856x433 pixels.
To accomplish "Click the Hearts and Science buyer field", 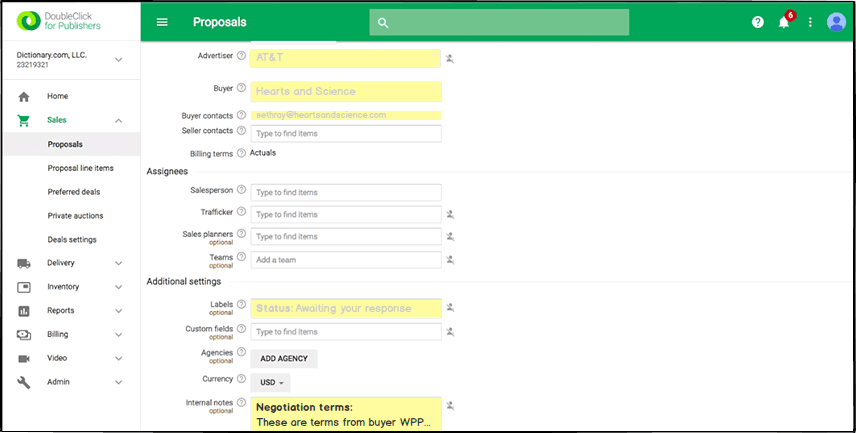I will (x=346, y=92).
